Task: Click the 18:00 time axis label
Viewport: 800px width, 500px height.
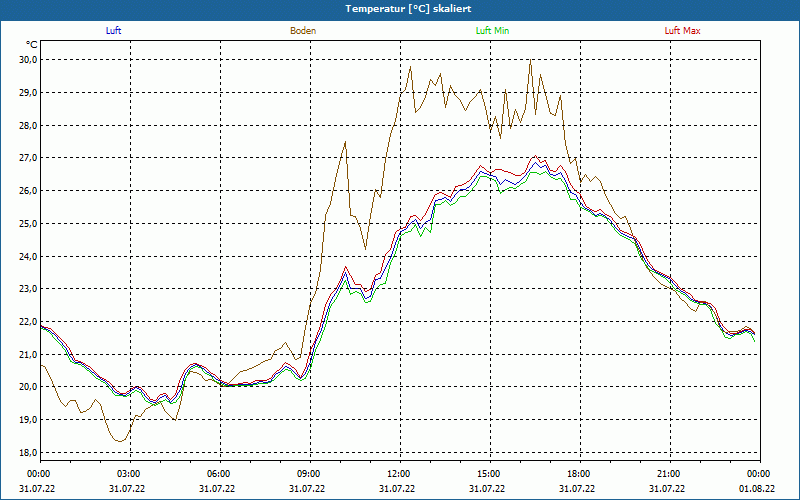Action: tap(577, 474)
